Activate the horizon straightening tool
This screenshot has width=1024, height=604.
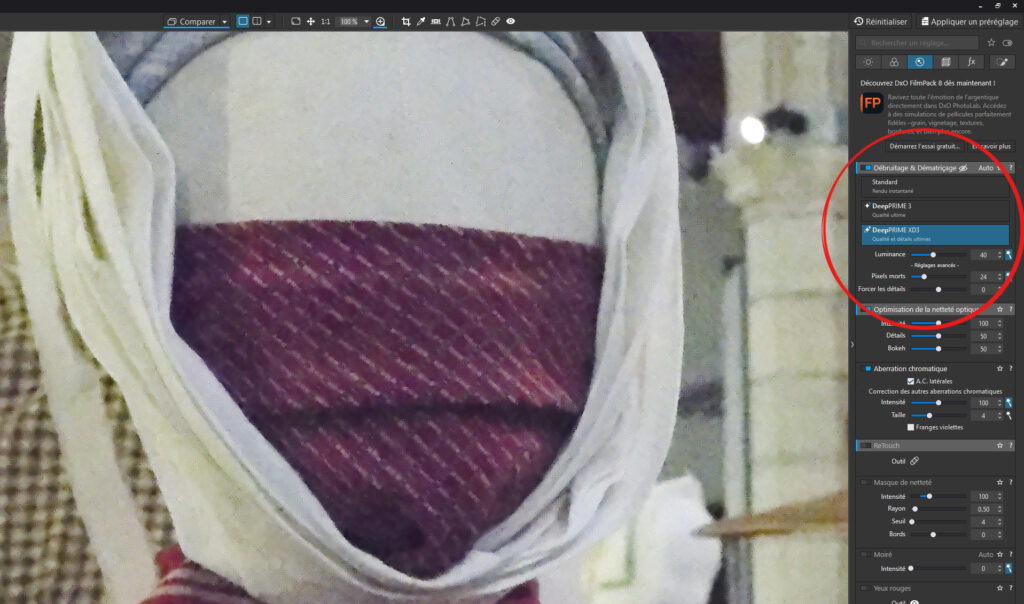click(x=436, y=21)
